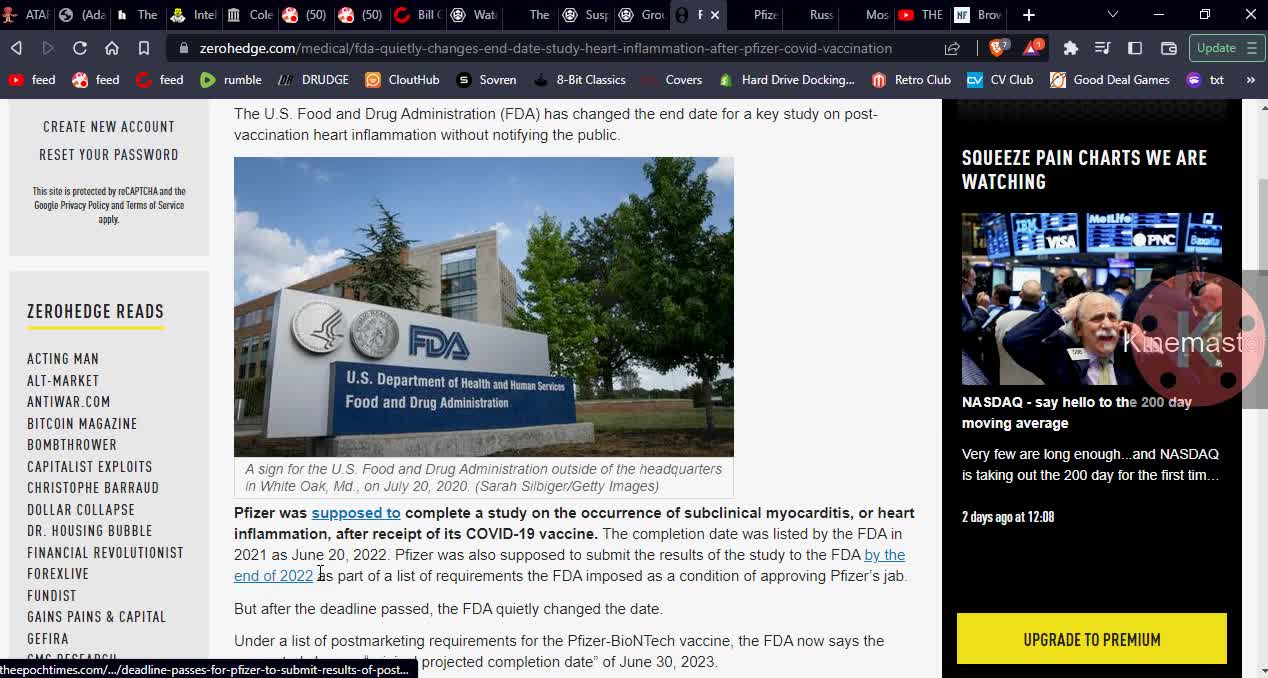Open the Brave Wallet icon
Screen dimensions: 1268x678
pyautogui.click(x=1168, y=47)
